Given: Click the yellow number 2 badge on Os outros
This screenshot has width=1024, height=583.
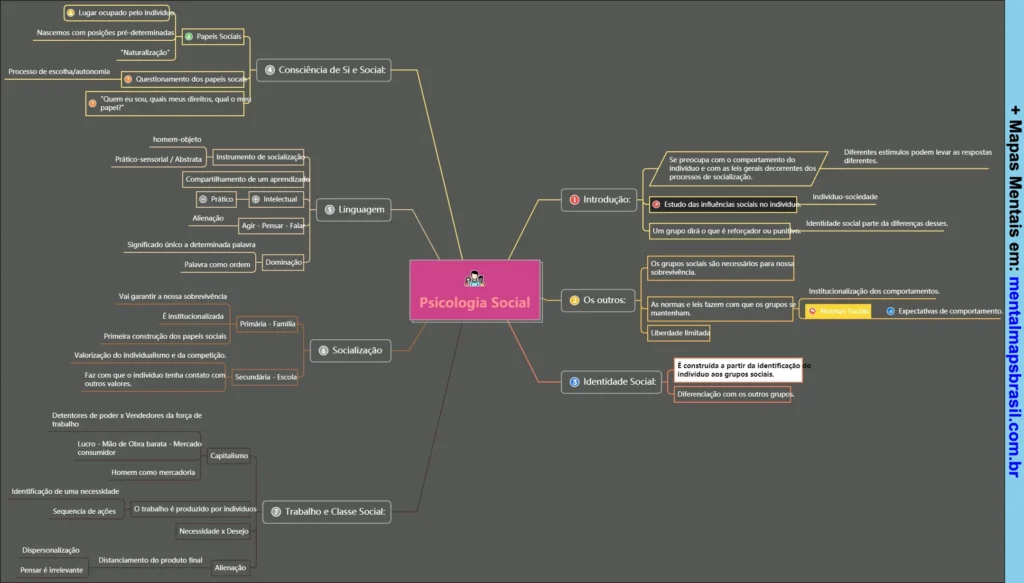Looking at the screenshot, I should click(574, 300).
